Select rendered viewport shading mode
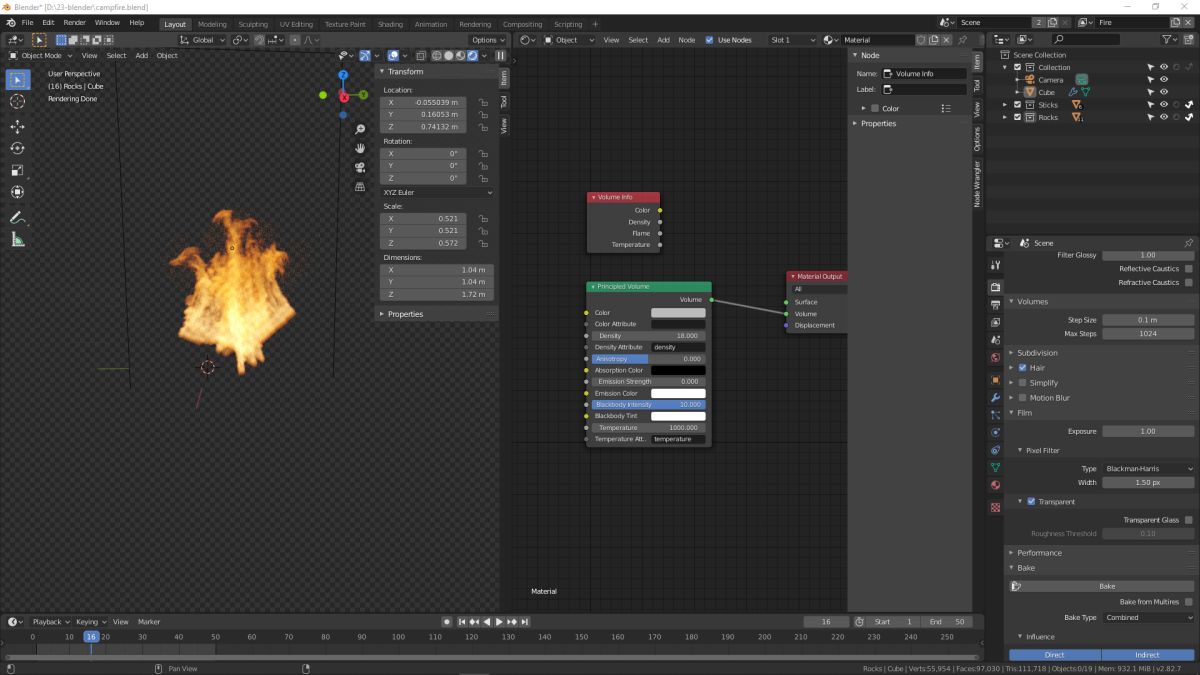 pyautogui.click(x=474, y=55)
